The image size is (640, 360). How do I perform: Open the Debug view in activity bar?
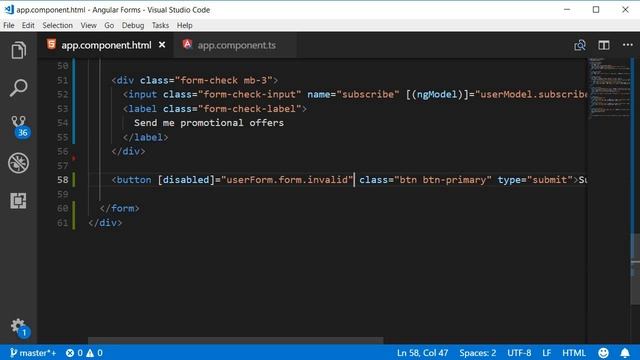coord(18,163)
